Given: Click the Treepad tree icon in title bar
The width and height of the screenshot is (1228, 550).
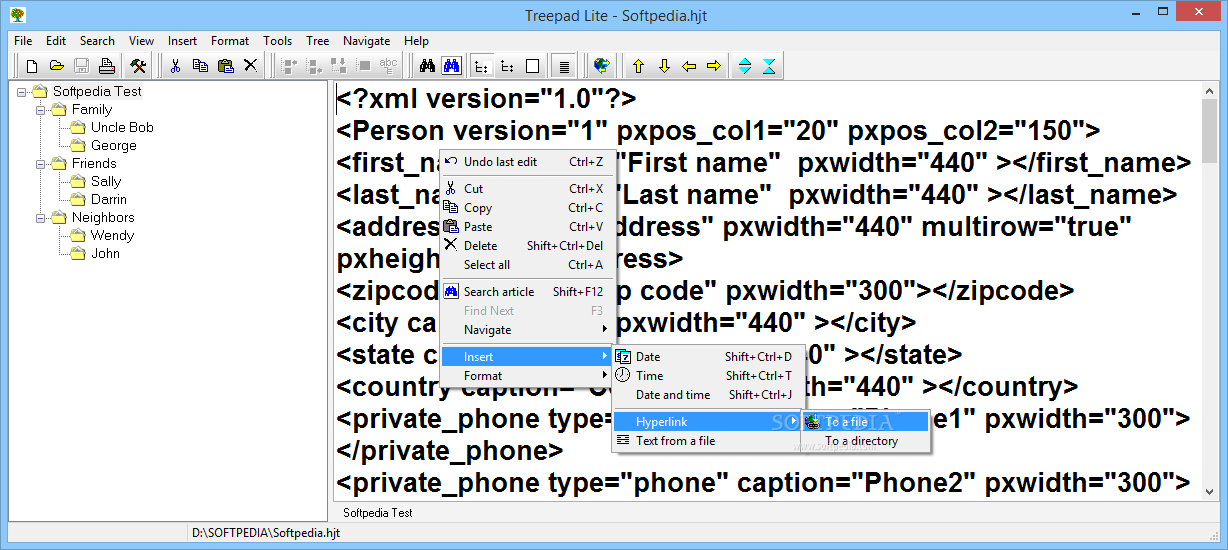Looking at the screenshot, I should tap(17, 15).
